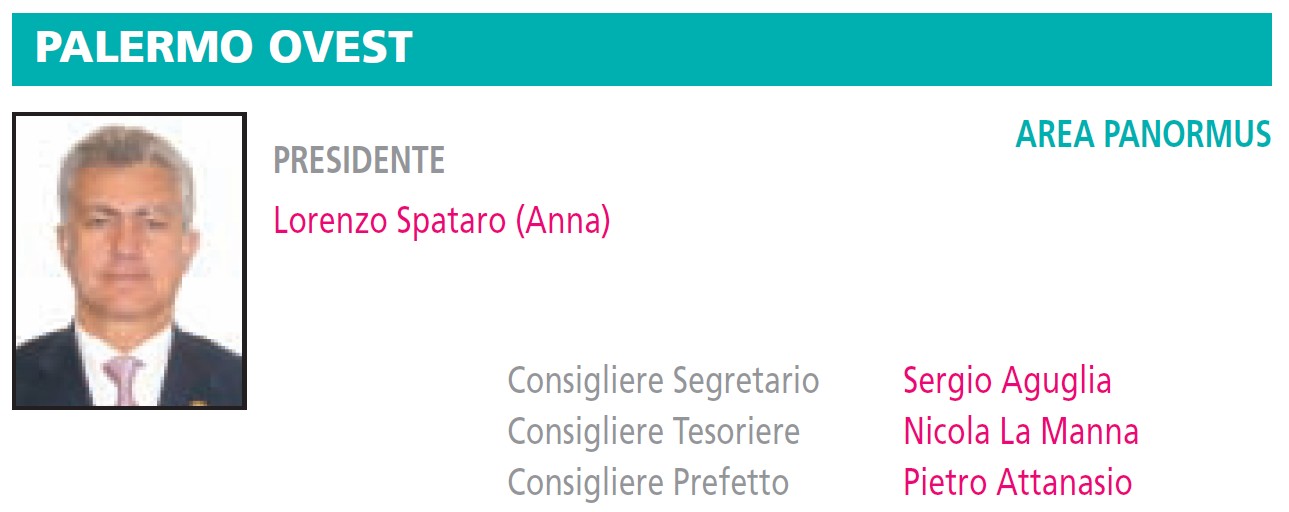
Task: Click the word OVEST in the heading
Action: (337, 47)
